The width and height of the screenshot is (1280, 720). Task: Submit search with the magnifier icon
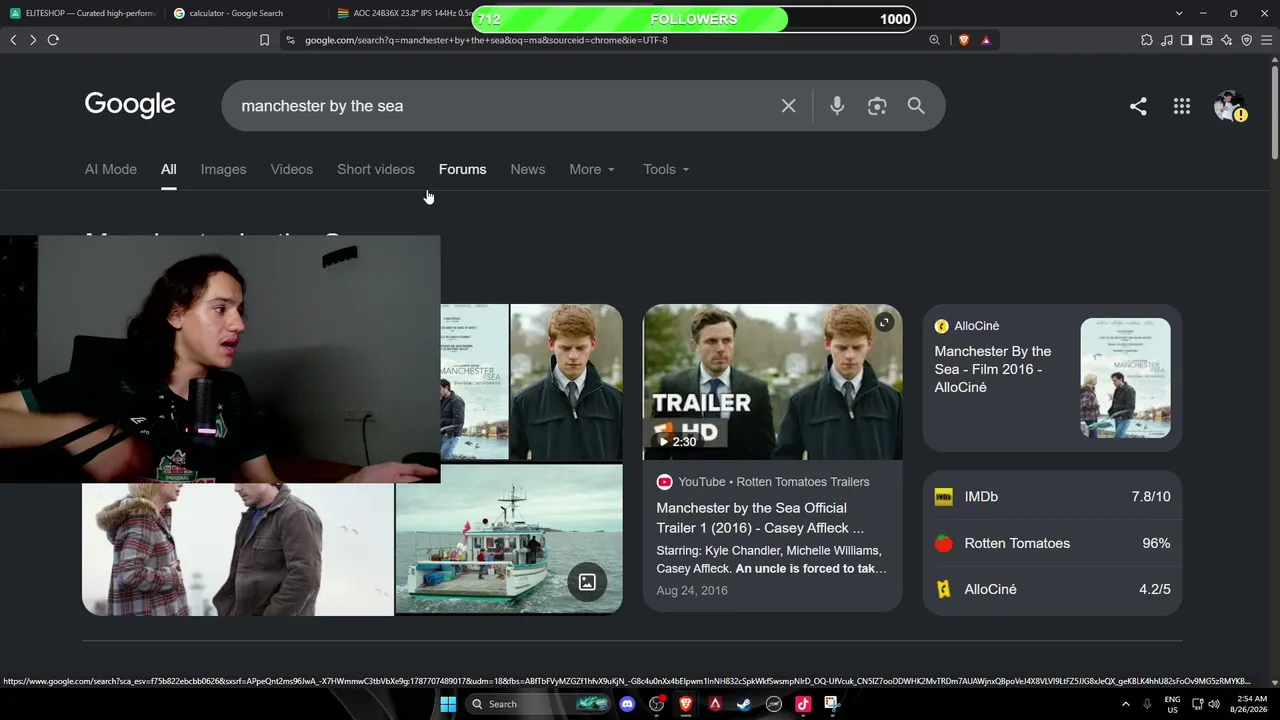click(x=916, y=106)
